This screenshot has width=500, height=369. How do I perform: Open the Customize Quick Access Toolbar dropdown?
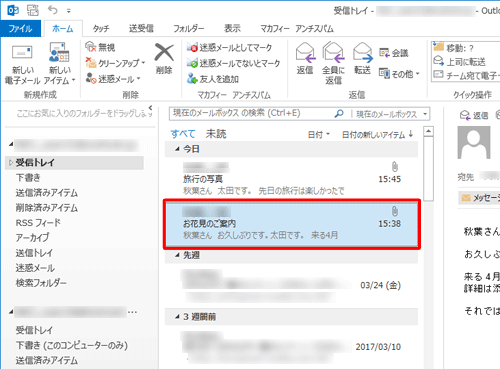(x=68, y=11)
